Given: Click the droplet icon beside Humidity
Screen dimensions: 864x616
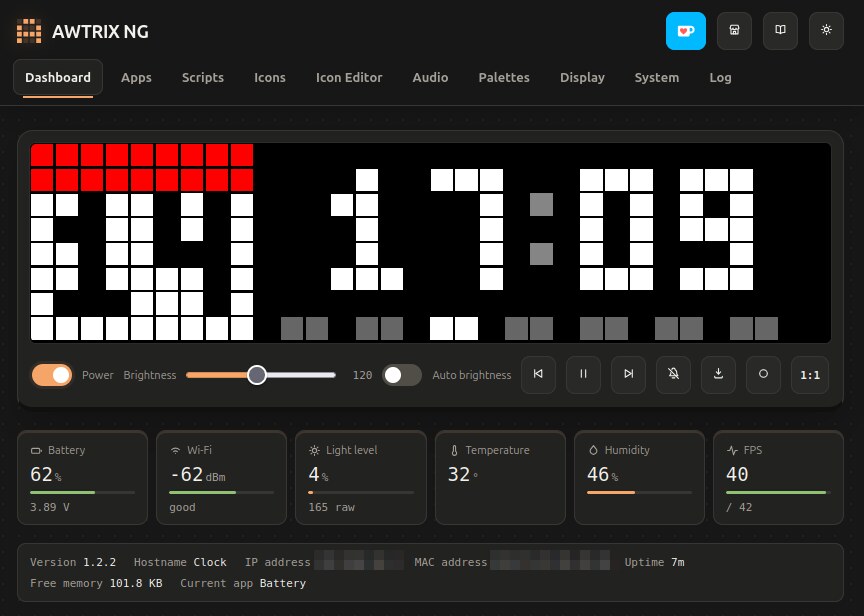Looking at the screenshot, I should coord(593,451).
